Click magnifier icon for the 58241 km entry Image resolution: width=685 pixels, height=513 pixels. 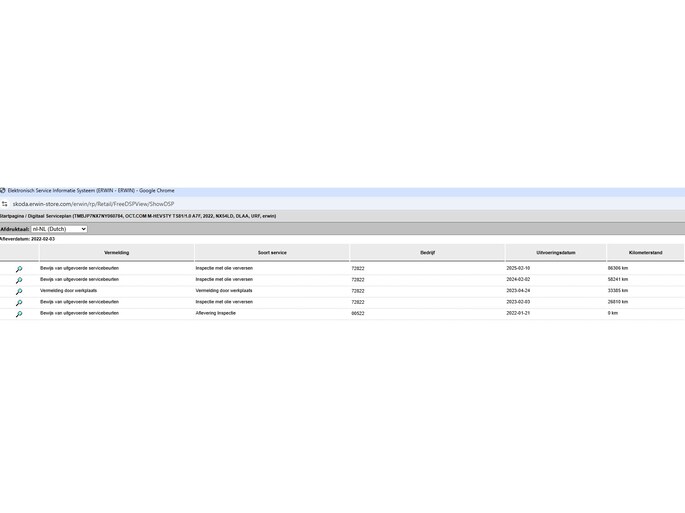point(18,280)
